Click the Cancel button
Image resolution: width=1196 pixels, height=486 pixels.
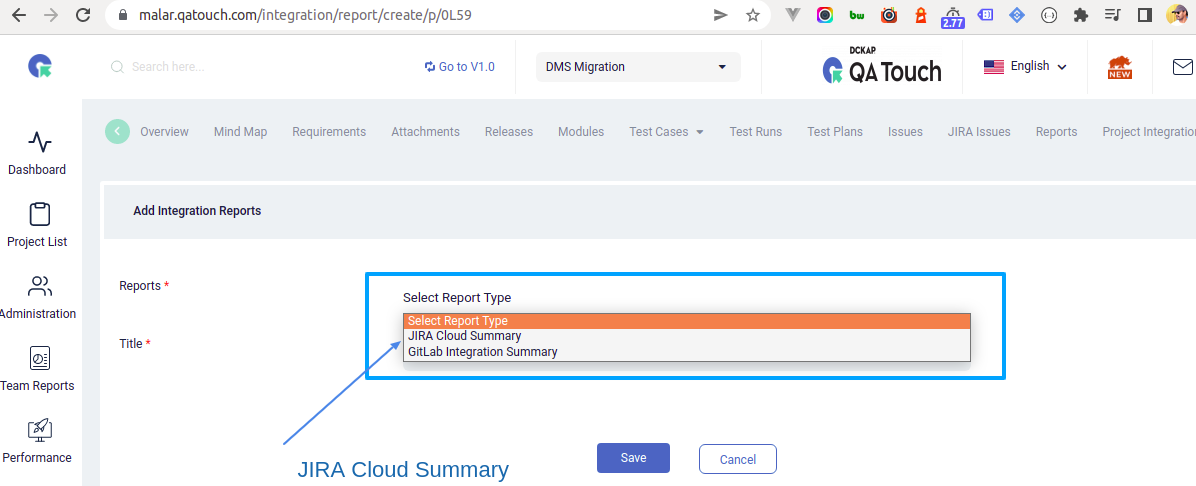738,459
